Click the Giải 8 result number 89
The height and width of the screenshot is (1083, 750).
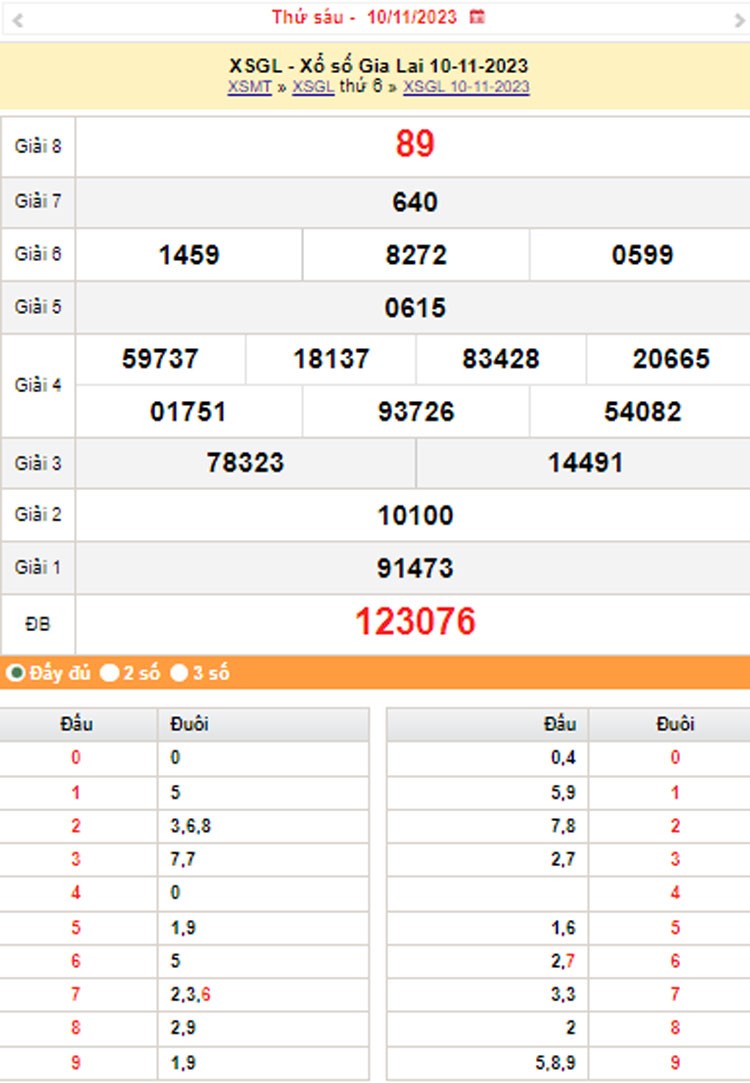tap(414, 145)
